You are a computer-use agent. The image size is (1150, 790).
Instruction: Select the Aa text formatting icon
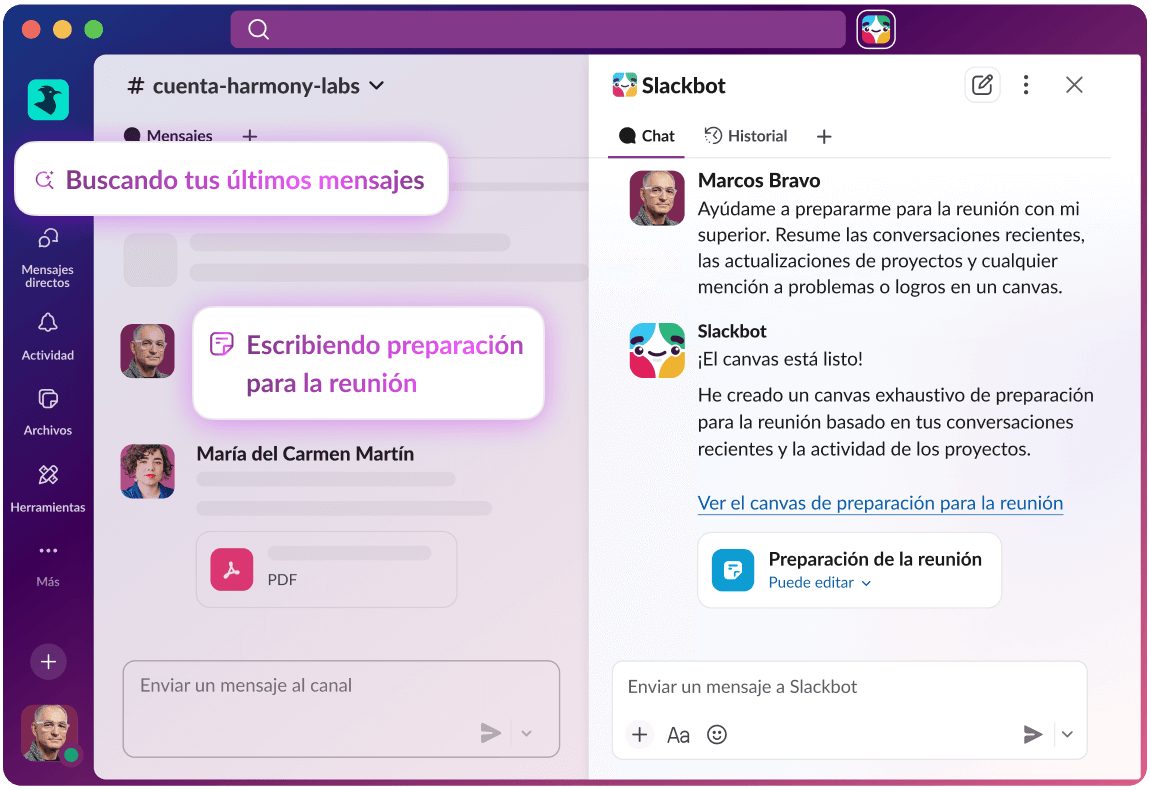(678, 734)
